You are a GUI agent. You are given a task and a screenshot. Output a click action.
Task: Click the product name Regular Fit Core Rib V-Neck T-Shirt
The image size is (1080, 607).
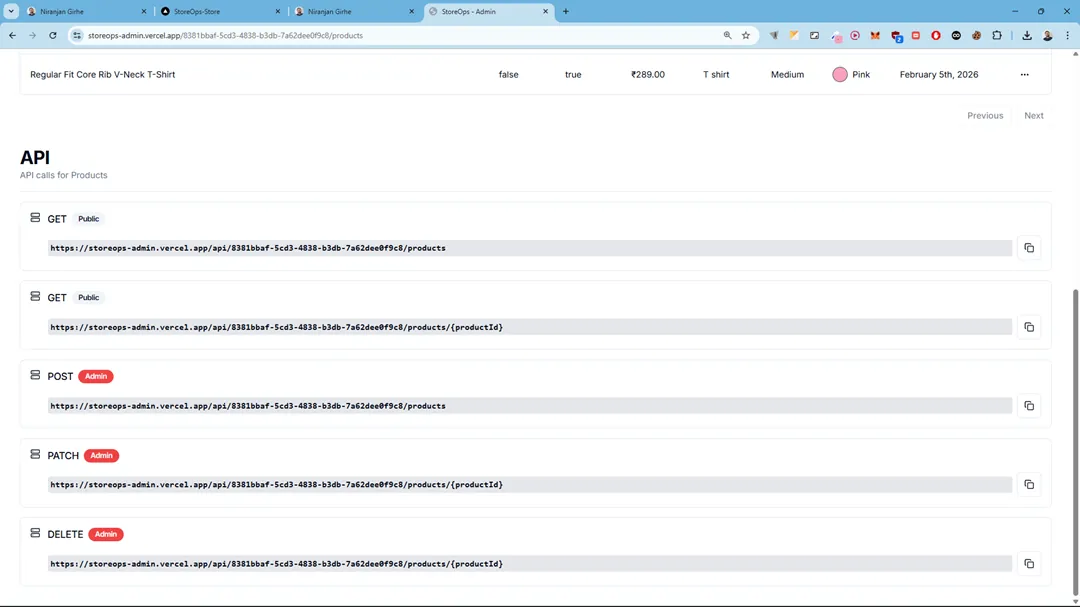[103, 74]
